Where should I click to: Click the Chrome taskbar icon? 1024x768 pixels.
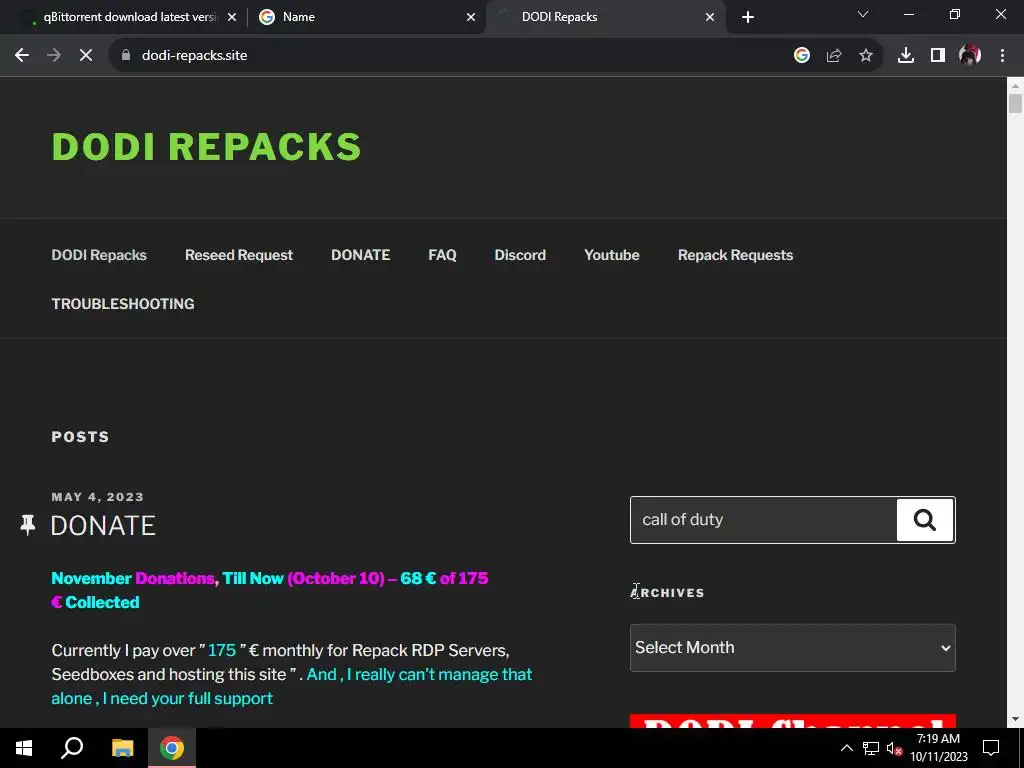[172, 748]
